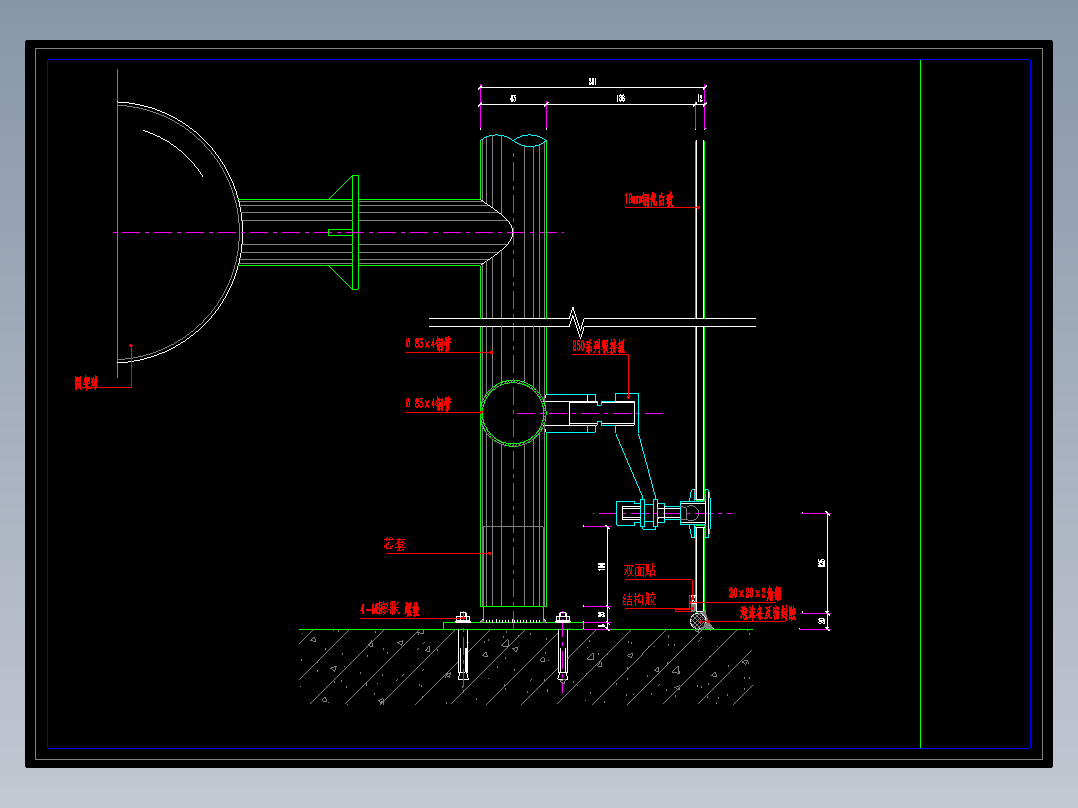This screenshot has height=808, width=1078.
Task: Click the large sphere outline
Action: pyautogui.click(x=179, y=232)
